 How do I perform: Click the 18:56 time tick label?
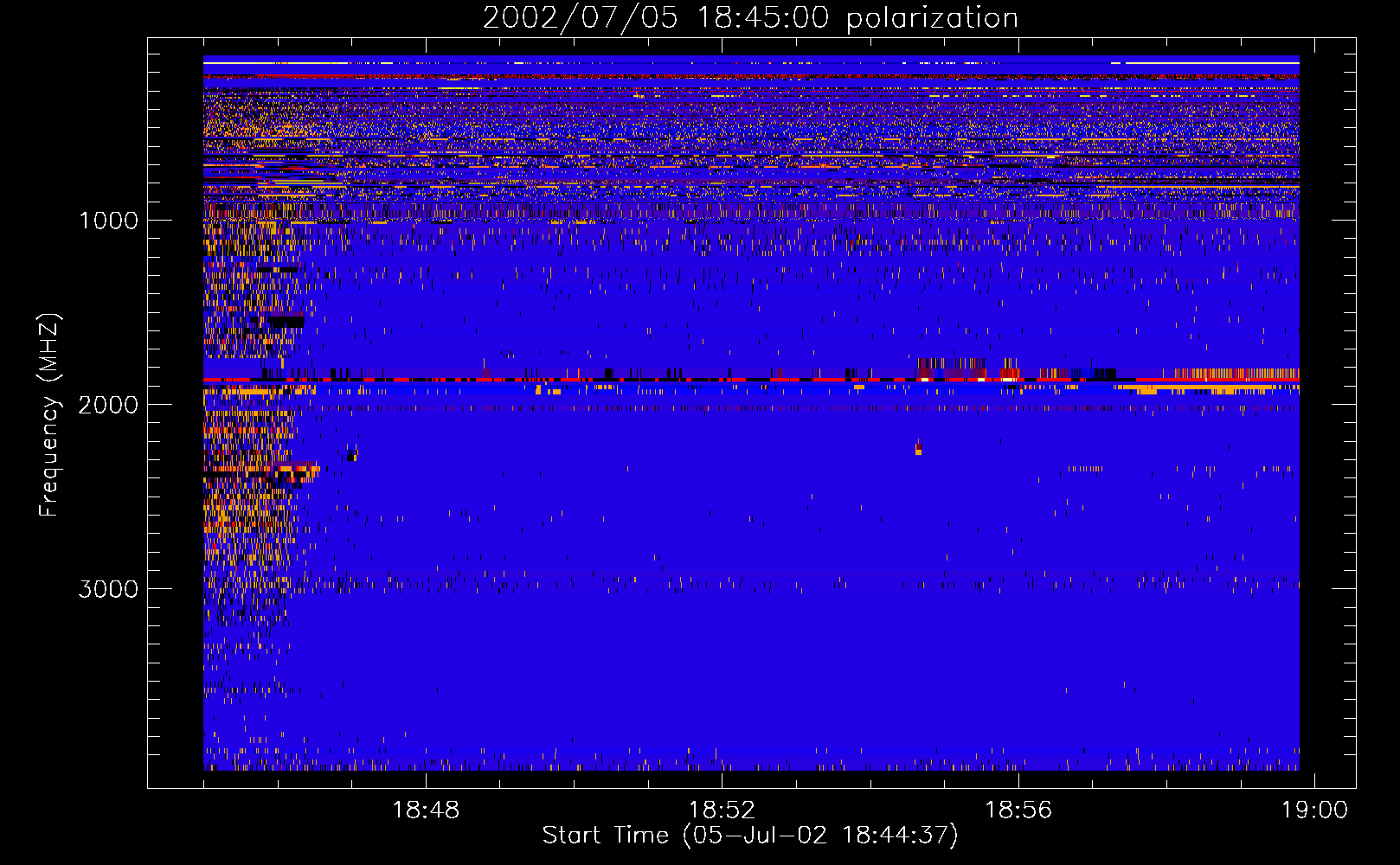point(1018,811)
